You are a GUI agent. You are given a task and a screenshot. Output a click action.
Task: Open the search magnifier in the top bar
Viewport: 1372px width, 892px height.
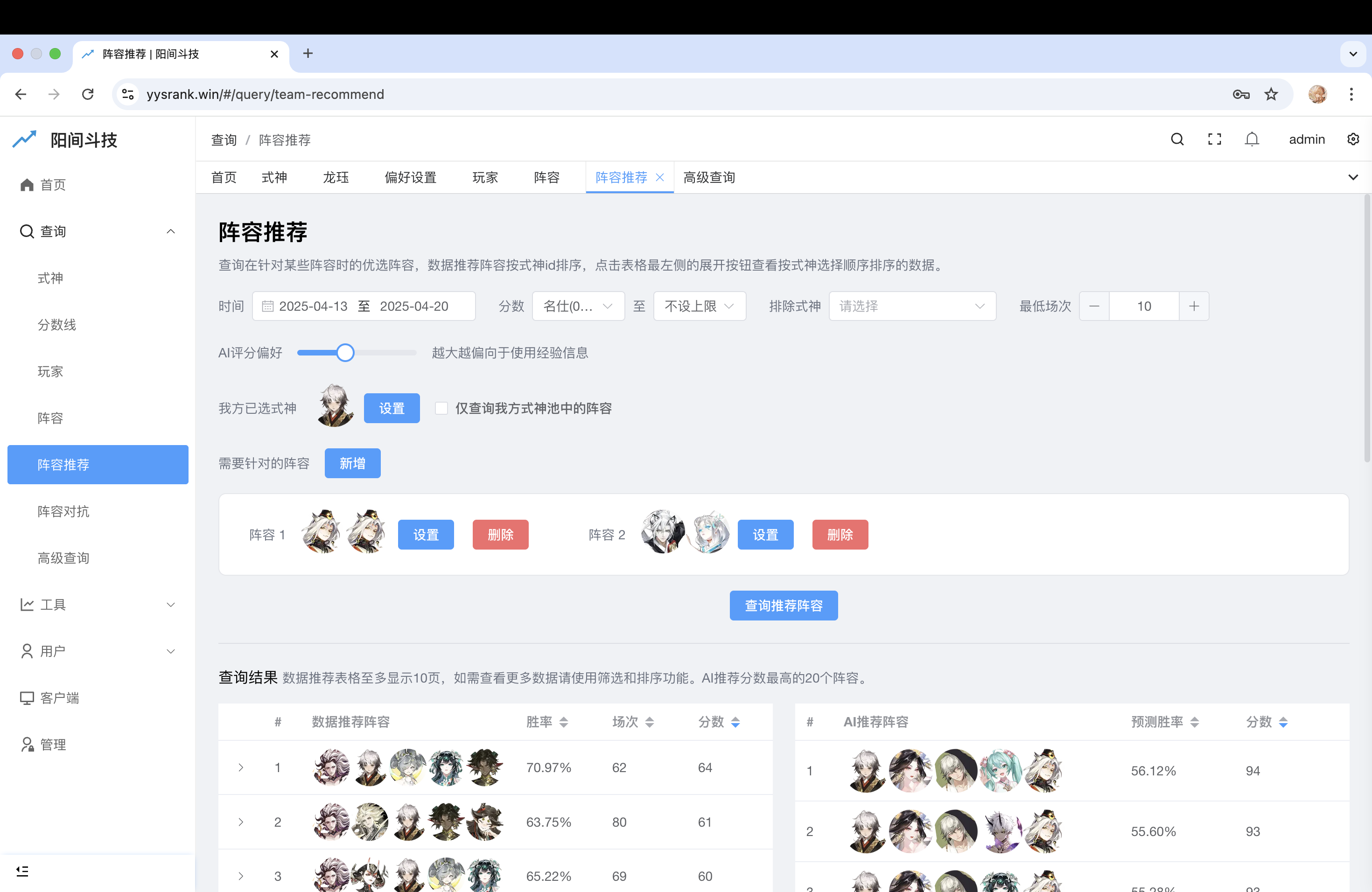[x=1176, y=139]
